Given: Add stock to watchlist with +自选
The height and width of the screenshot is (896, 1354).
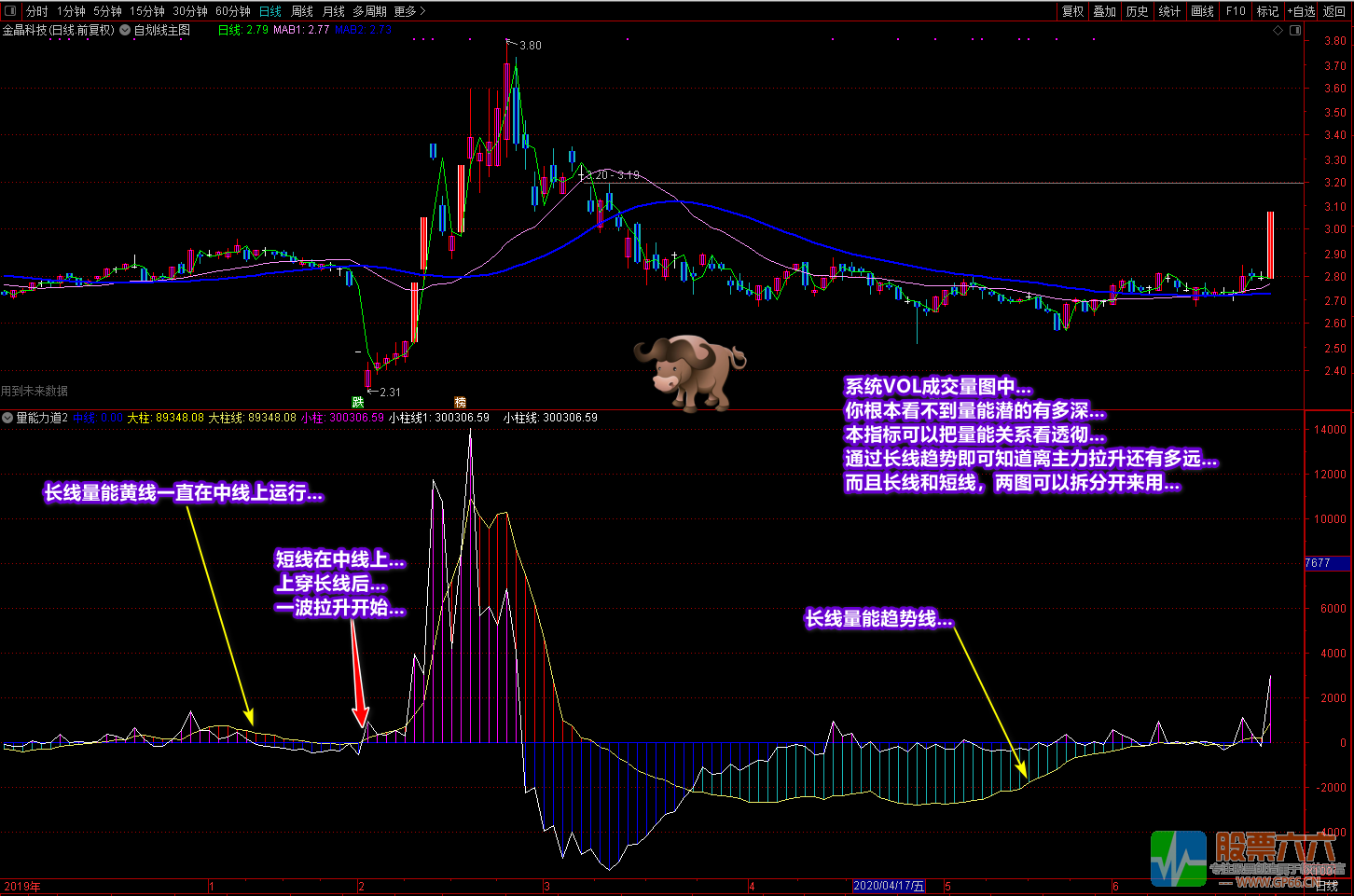Looking at the screenshot, I should point(1301,11).
